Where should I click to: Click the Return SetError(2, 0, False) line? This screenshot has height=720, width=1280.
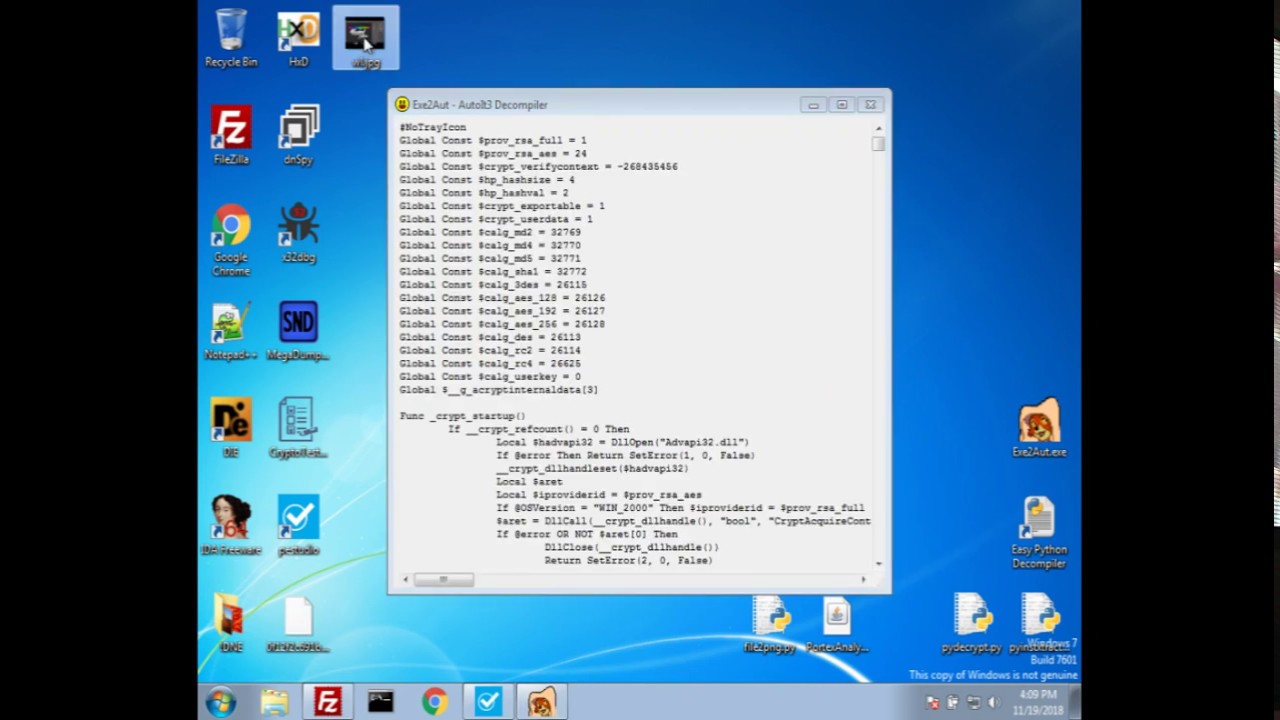628,560
